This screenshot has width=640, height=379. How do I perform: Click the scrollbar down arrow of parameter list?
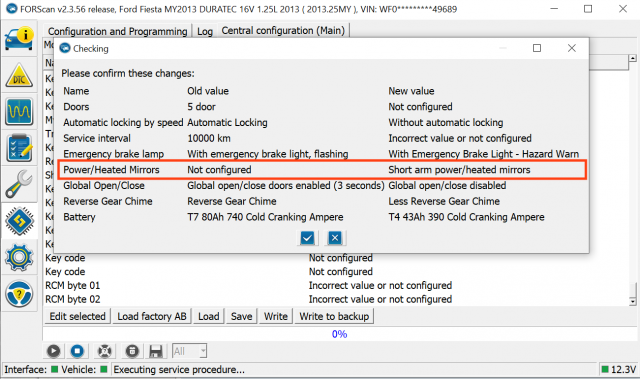point(633,301)
